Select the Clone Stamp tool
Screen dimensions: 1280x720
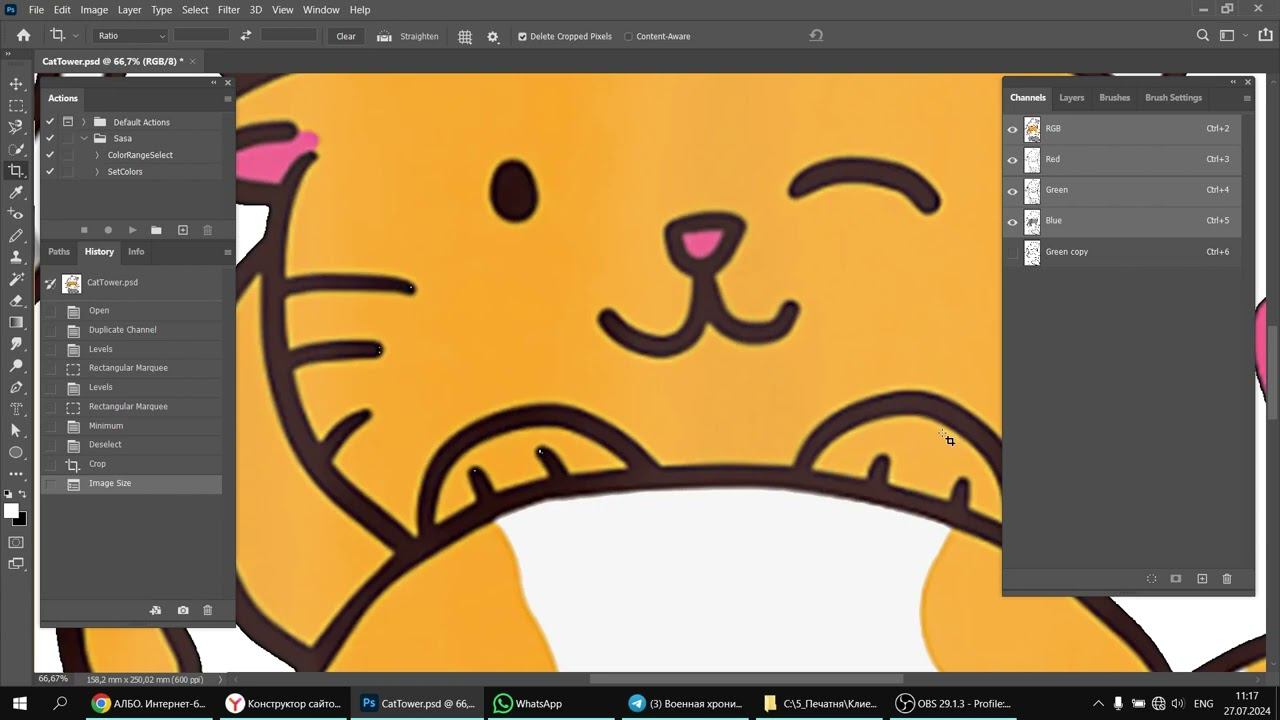[16, 257]
